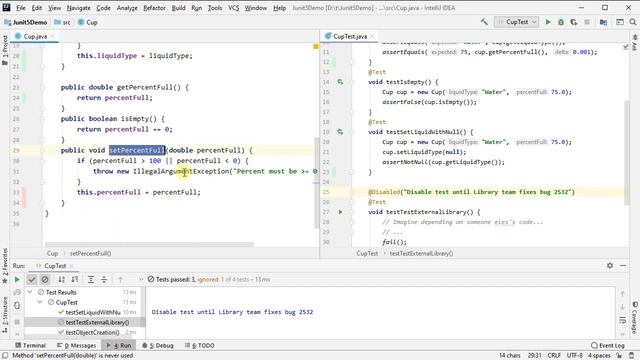This screenshot has height=360, width=640.
Task: Close the CupTest.java editor tab
Action: 372,36
